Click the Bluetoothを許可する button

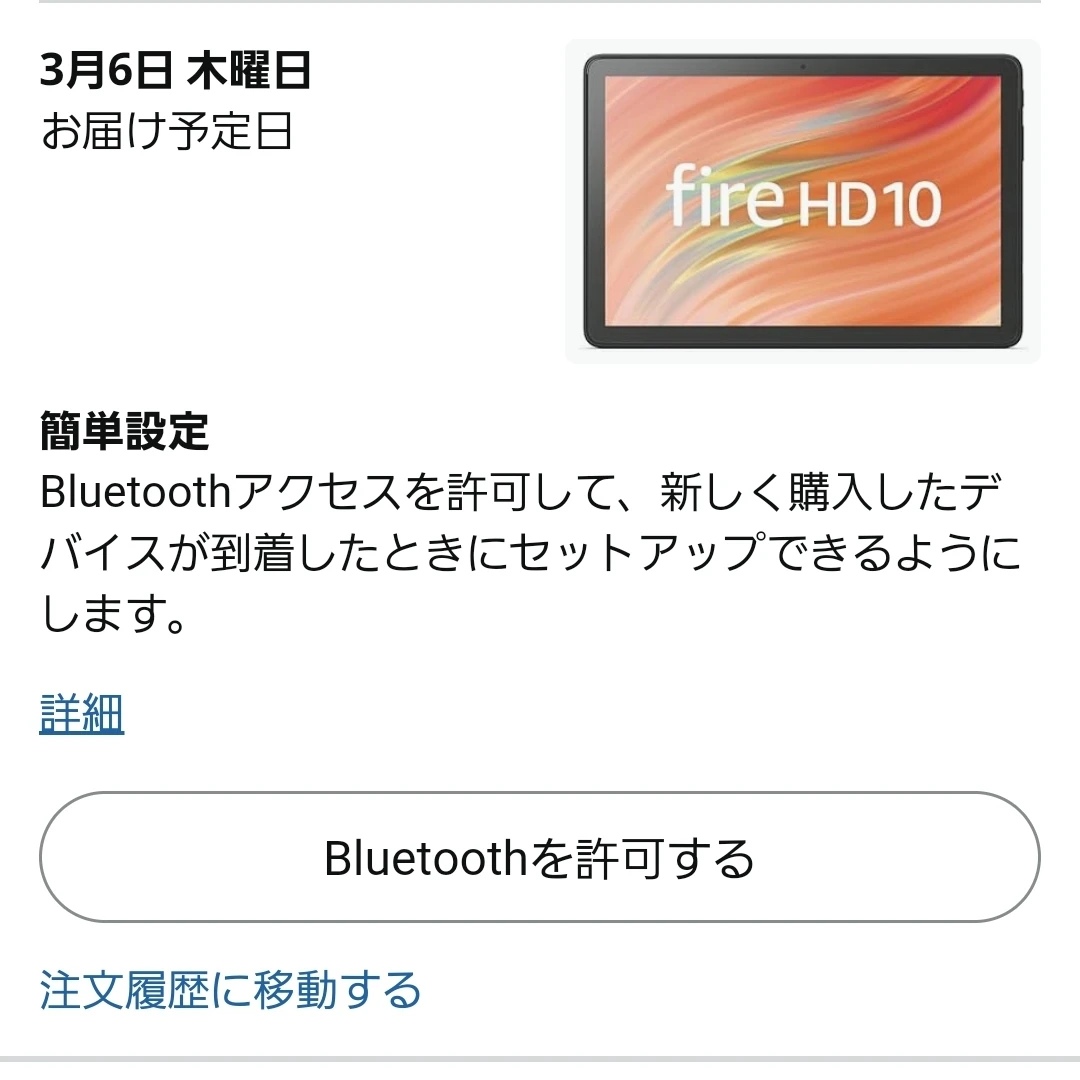pos(539,857)
